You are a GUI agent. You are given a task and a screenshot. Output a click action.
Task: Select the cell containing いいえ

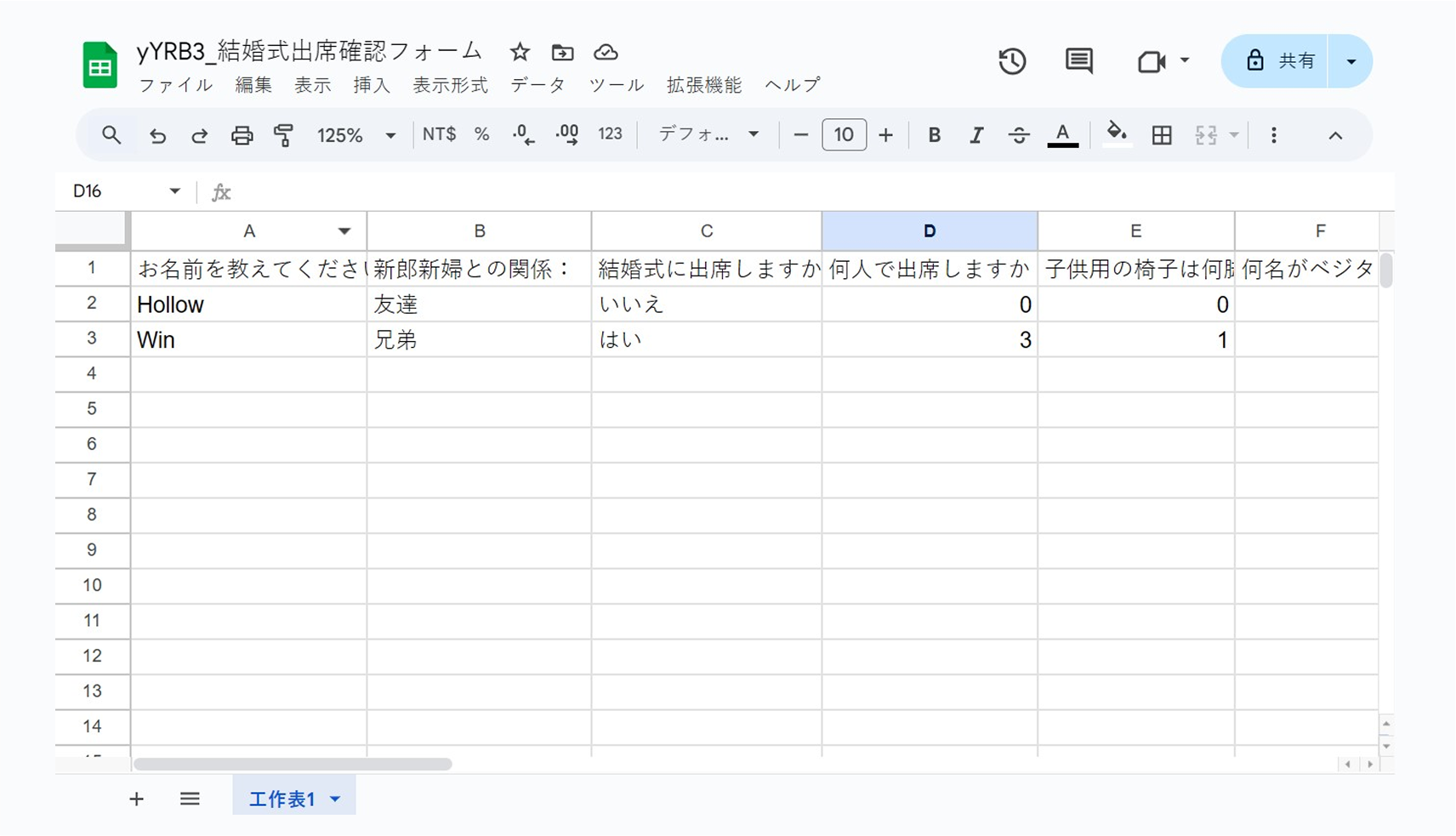coord(706,304)
